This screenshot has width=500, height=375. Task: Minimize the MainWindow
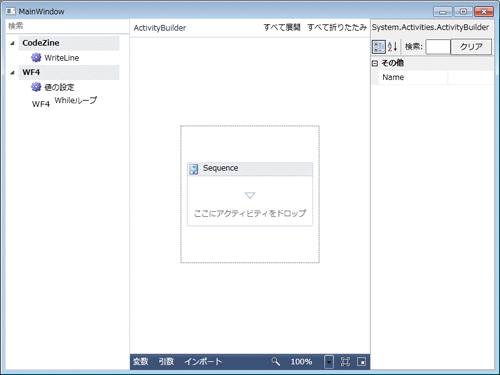443,12
